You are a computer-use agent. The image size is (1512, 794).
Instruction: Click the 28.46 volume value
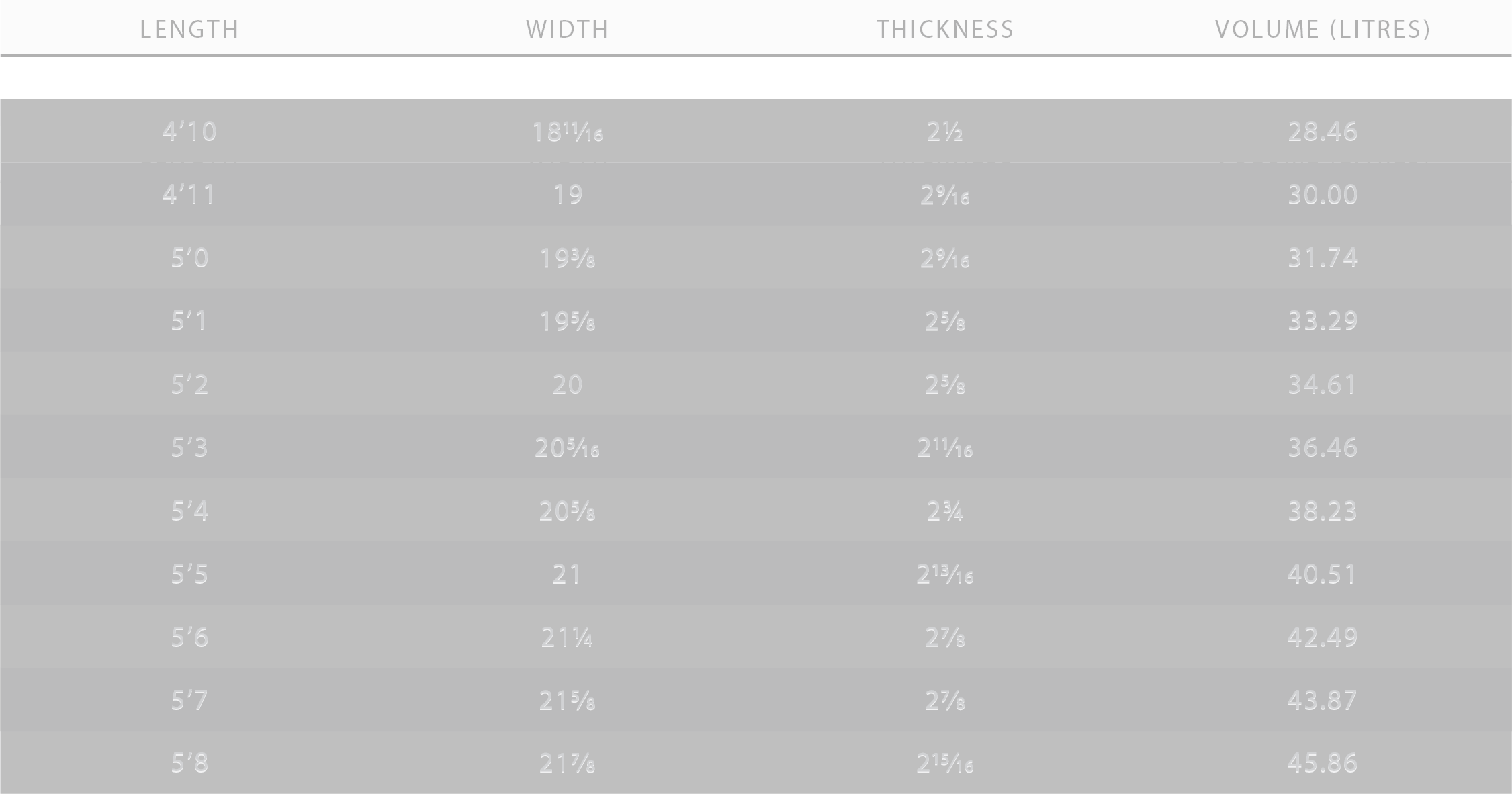click(x=1323, y=132)
